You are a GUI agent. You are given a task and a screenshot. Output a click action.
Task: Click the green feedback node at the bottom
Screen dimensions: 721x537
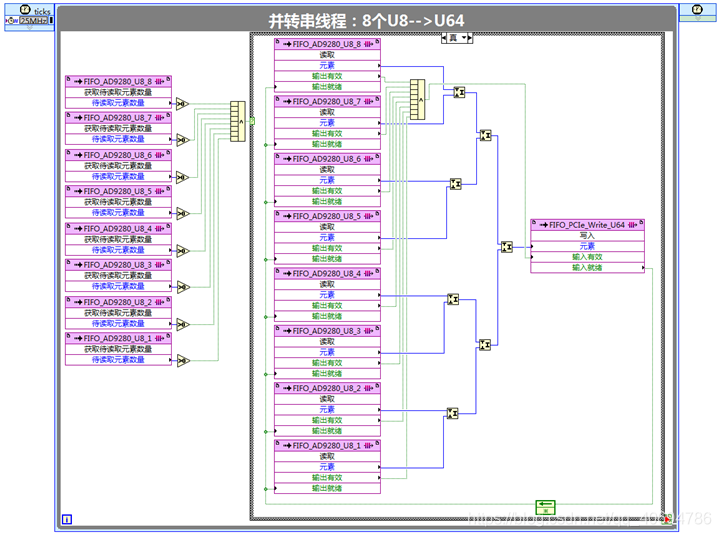coord(545,508)
